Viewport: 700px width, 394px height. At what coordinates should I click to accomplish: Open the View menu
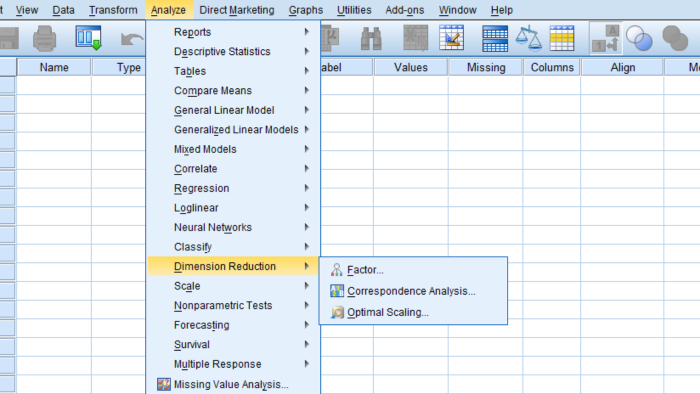click(x=27, y=10)
